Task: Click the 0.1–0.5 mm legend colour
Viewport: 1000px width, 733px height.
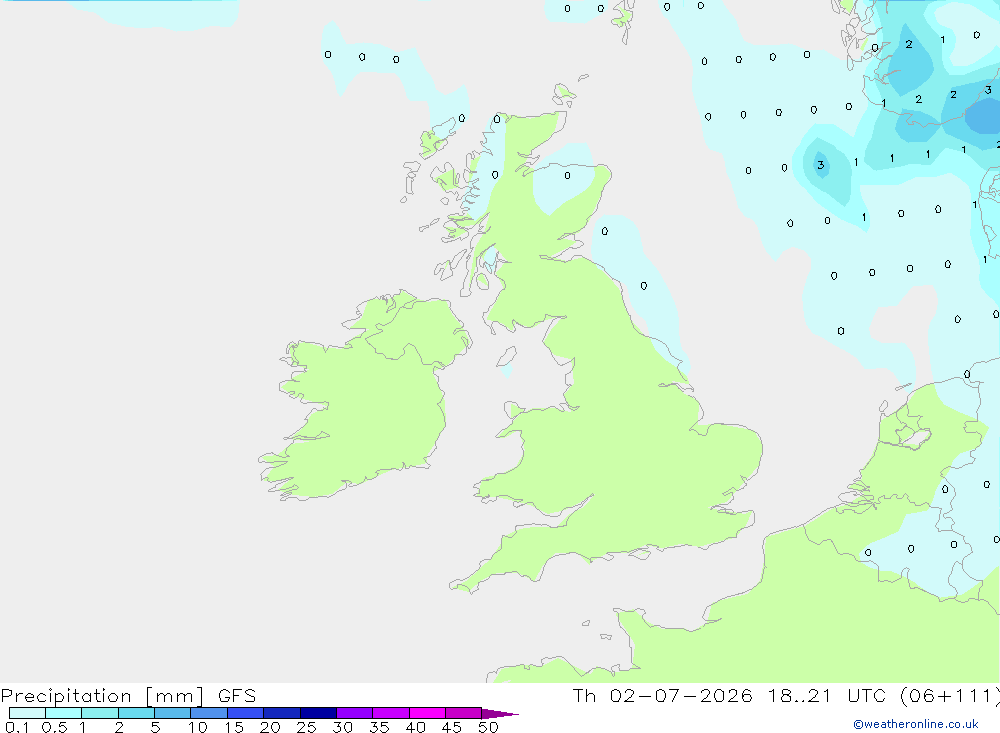Action: 27,713
